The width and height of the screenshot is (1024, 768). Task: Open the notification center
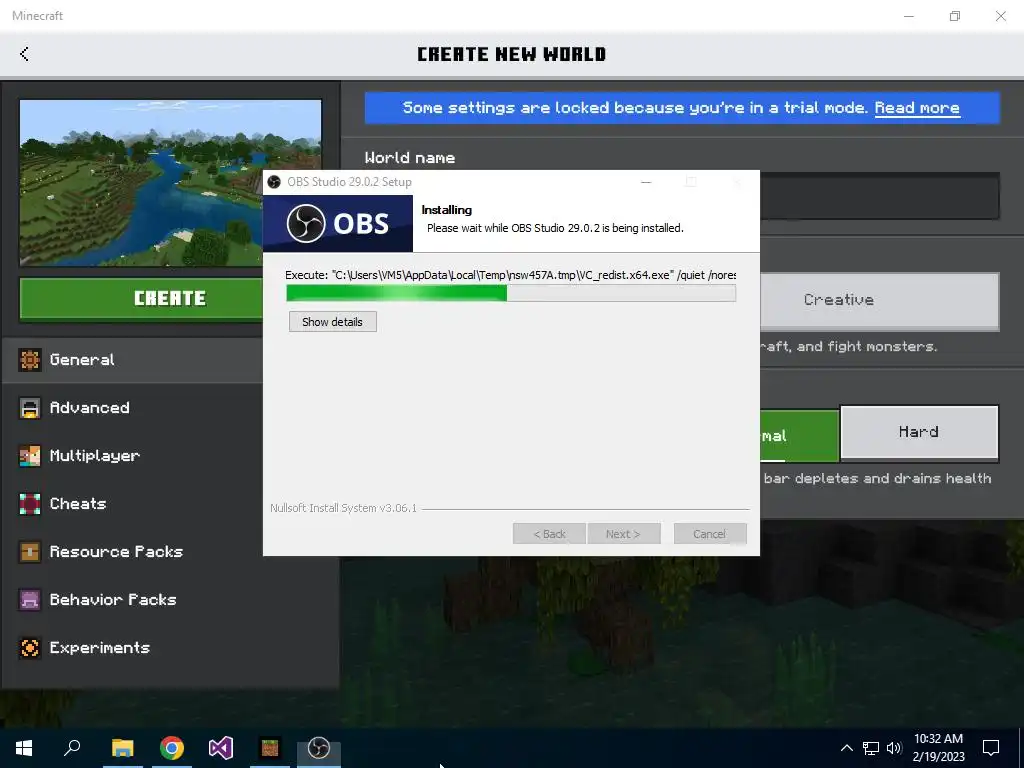[991, 748]
